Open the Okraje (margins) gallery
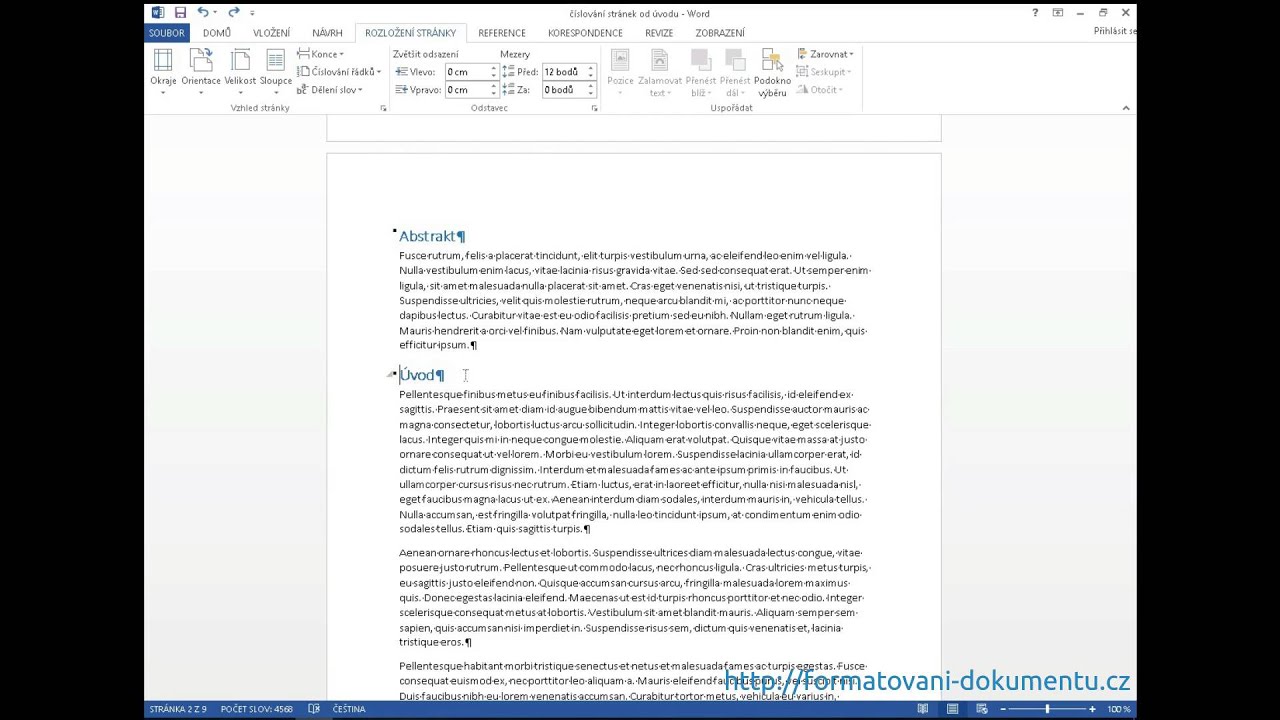The width and height of the screenshot is (1280, 720). pyautogui.click(x=163, y=72)
